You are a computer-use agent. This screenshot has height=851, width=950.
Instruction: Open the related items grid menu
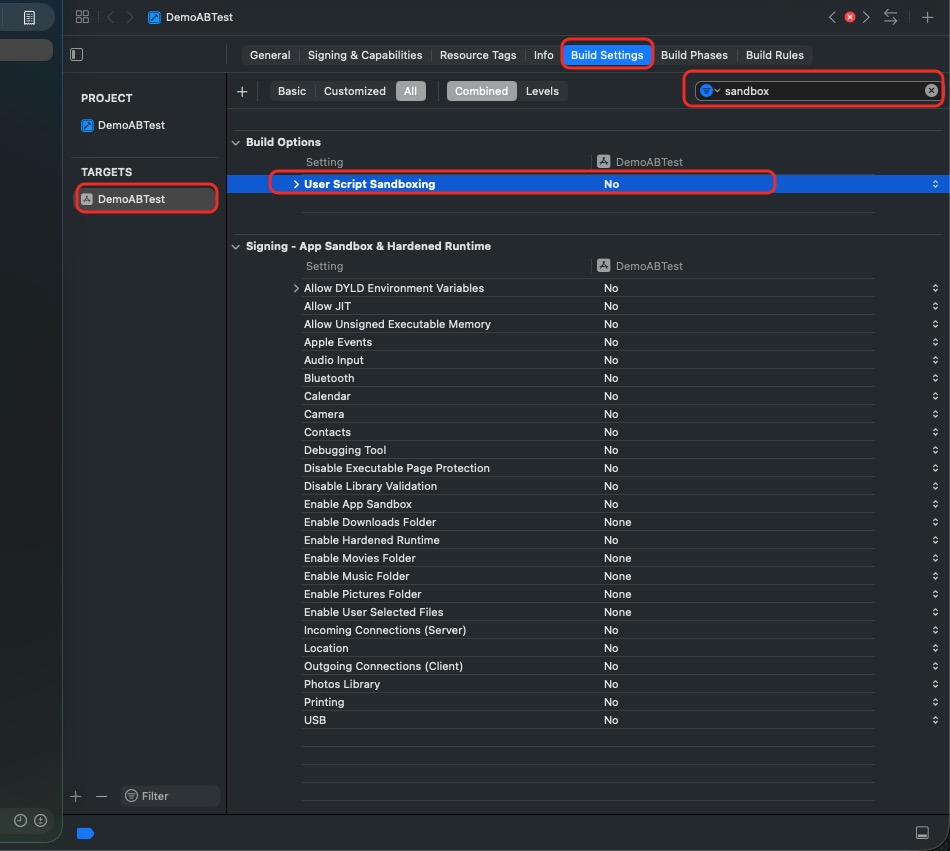tap(82, 17)
